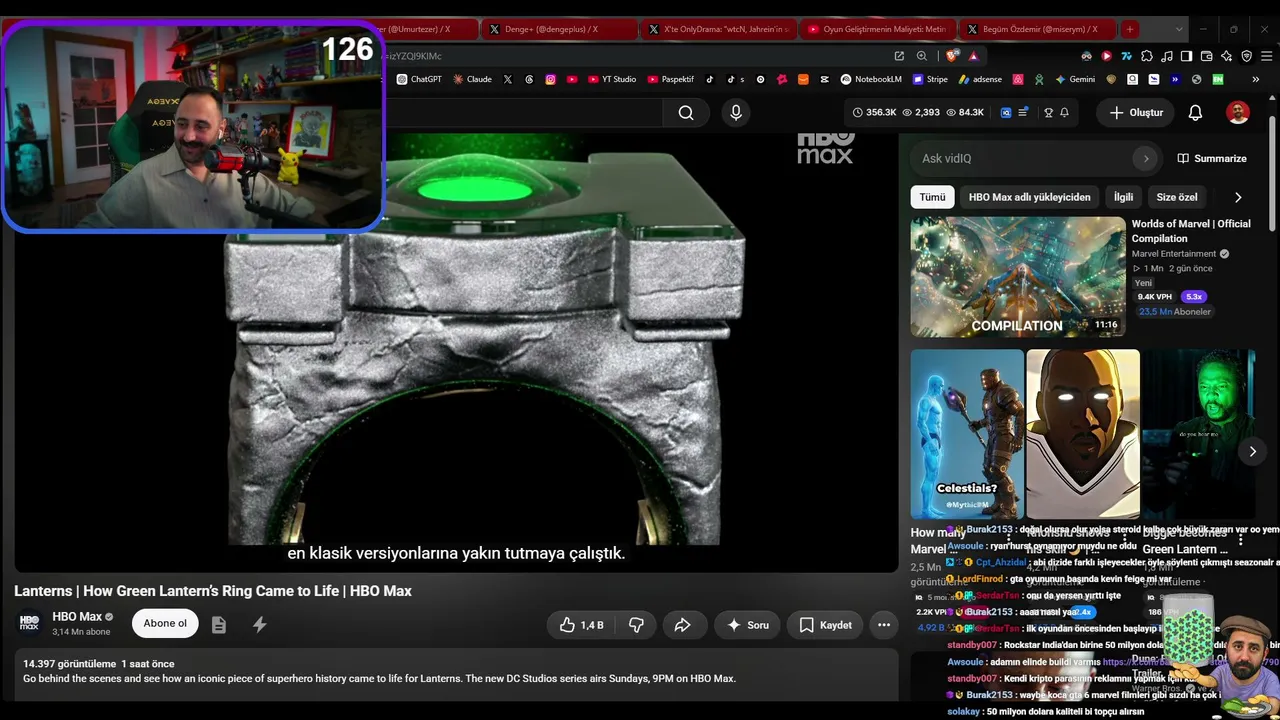Image resolution: width=1280 pixels, height=720 pixels.
Task: Click the YouTube search magnifier button
Action: pos(686,113)
